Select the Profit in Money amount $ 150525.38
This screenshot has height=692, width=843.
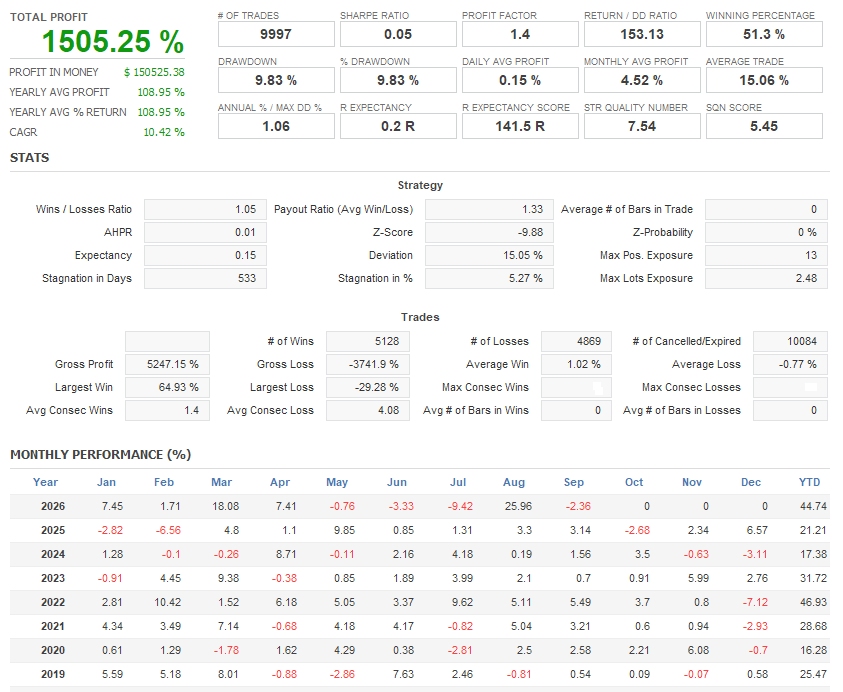click(x=154, y=72)
